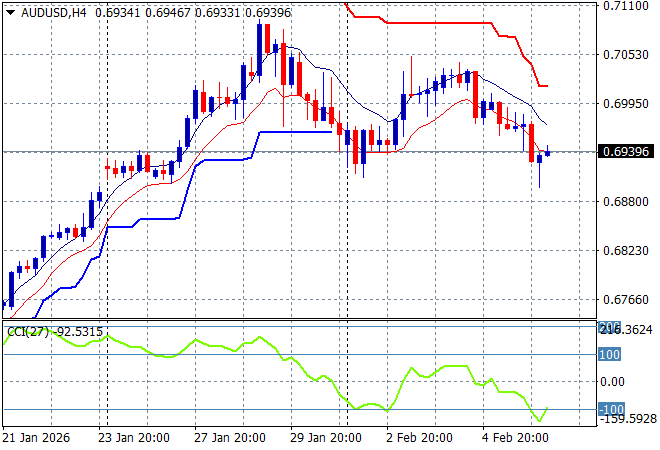This screenshot has height=450, width=660.
Task: Open the chart menu triangle beside AUDUSD,H4
Action: [x=11, y=13]
